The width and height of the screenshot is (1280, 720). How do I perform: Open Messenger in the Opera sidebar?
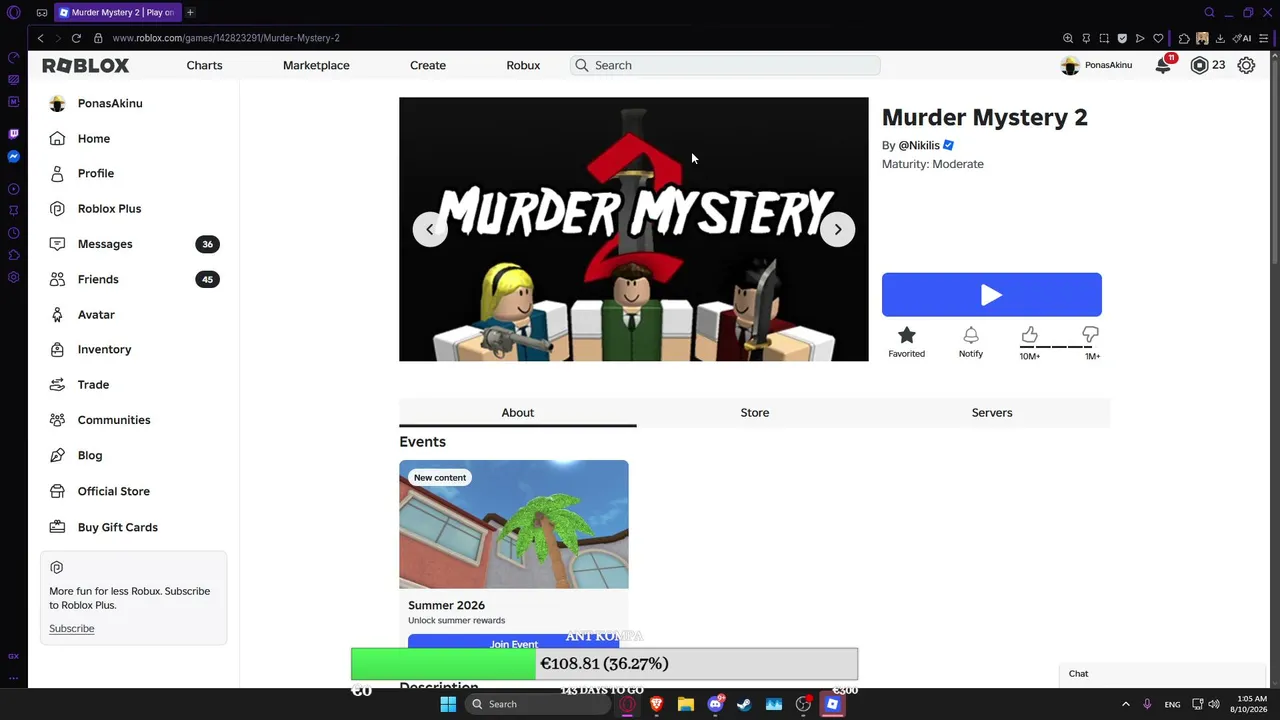(13, 156)
